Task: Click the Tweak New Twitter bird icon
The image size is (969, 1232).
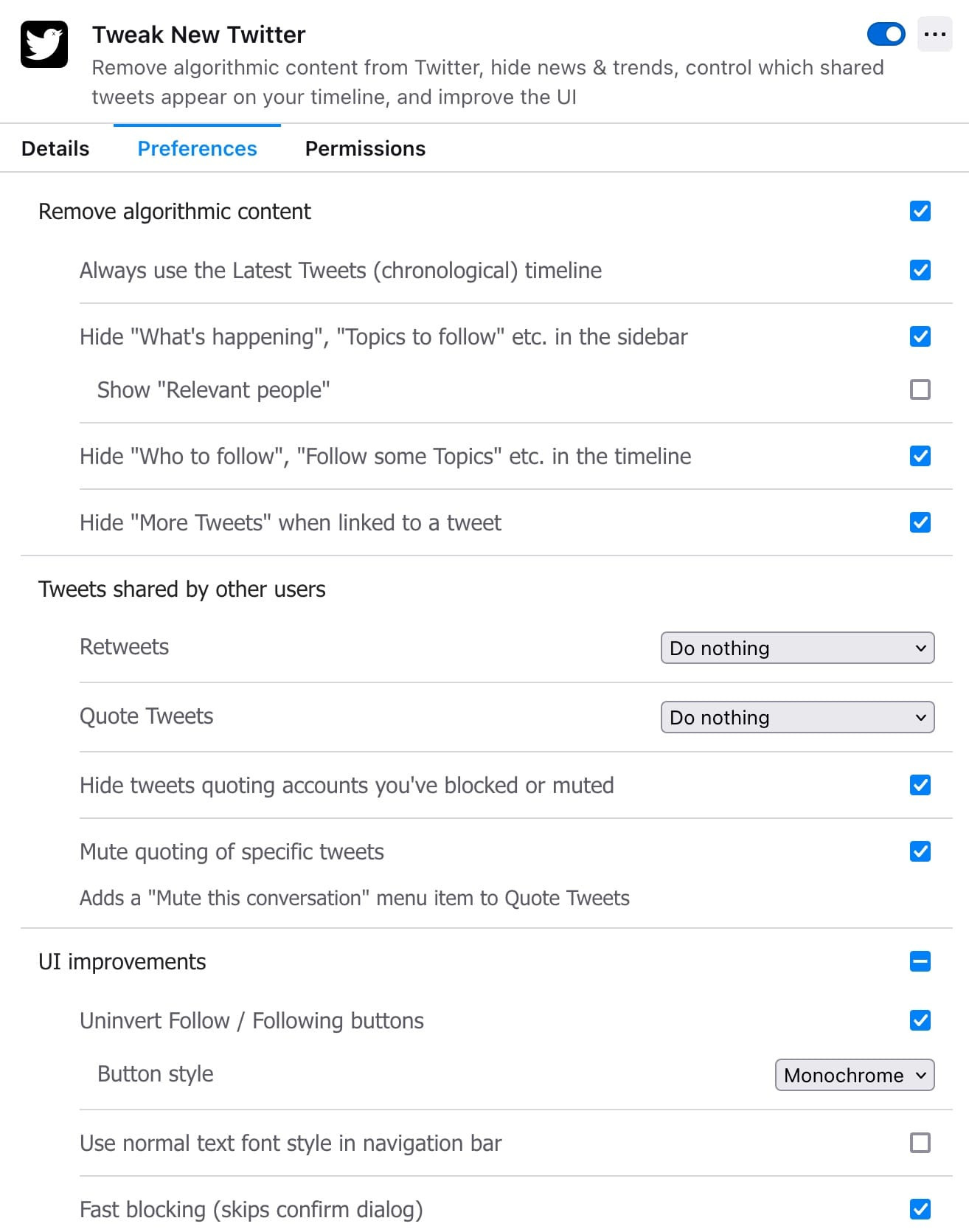Action: (x=44, y=44)
